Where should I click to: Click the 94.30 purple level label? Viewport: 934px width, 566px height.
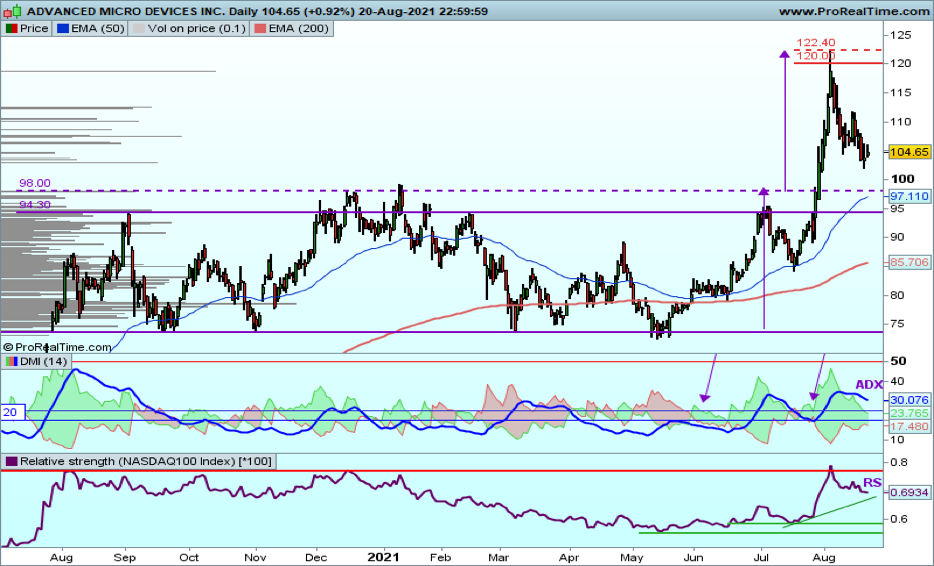35,204
